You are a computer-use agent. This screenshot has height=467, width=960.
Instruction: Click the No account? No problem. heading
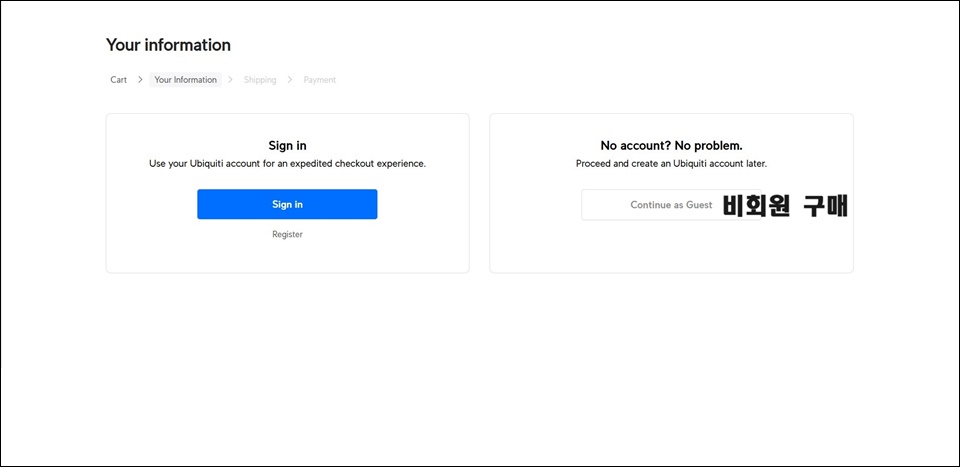tap(671, 146)
